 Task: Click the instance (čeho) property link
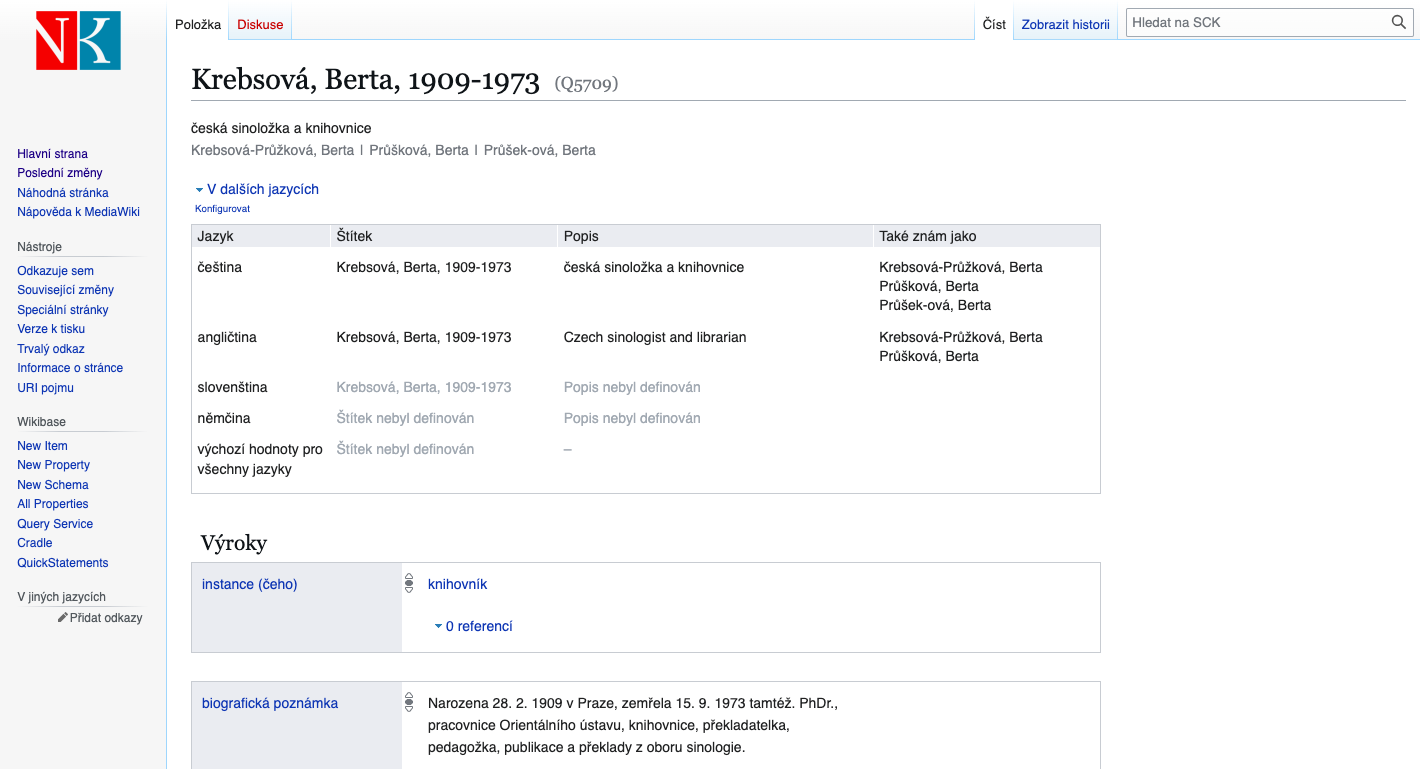(249, 584)
